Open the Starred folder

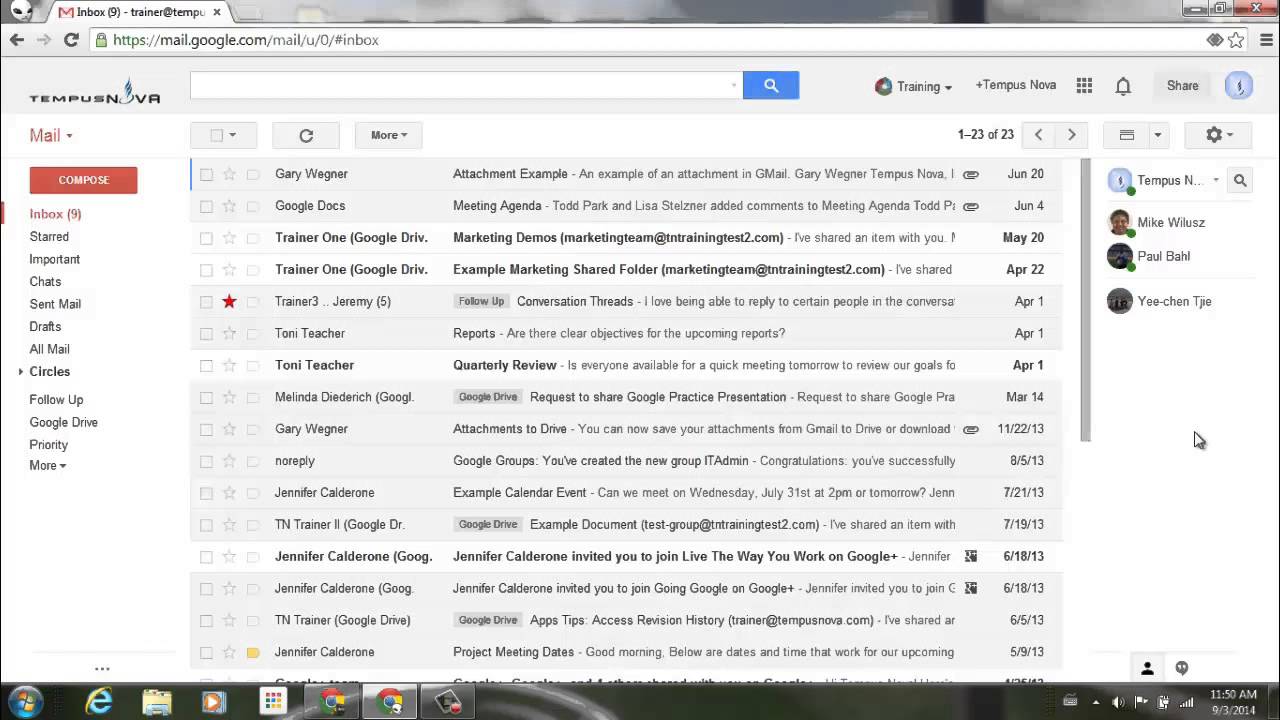tap(49, 237)
